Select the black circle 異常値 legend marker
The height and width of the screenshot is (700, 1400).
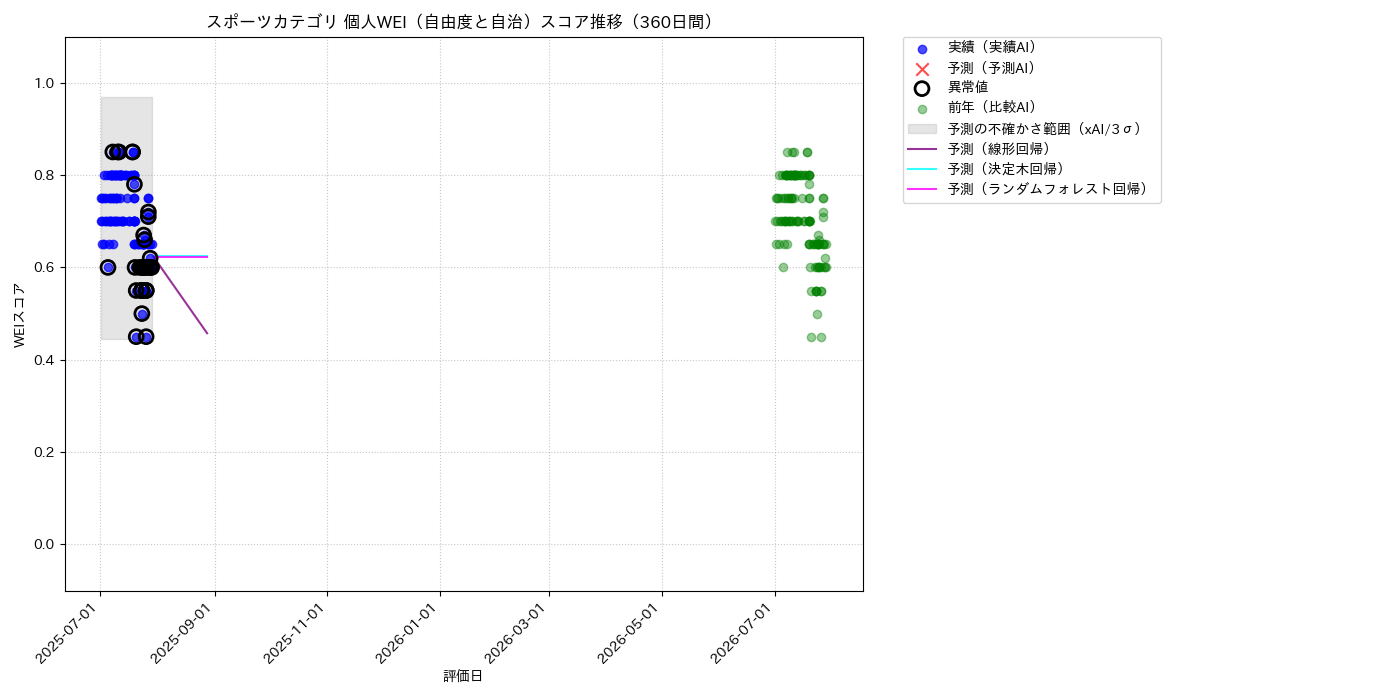(x=922, y=89)
